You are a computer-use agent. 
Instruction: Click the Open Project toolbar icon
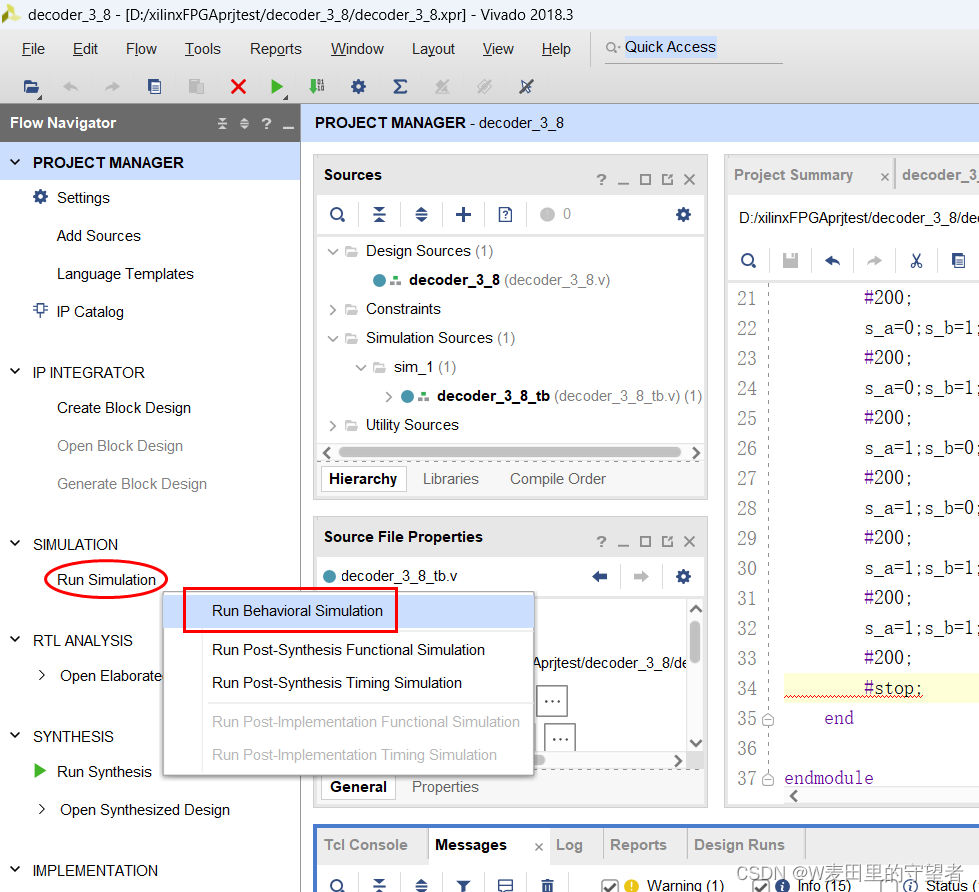click(31, 87)
